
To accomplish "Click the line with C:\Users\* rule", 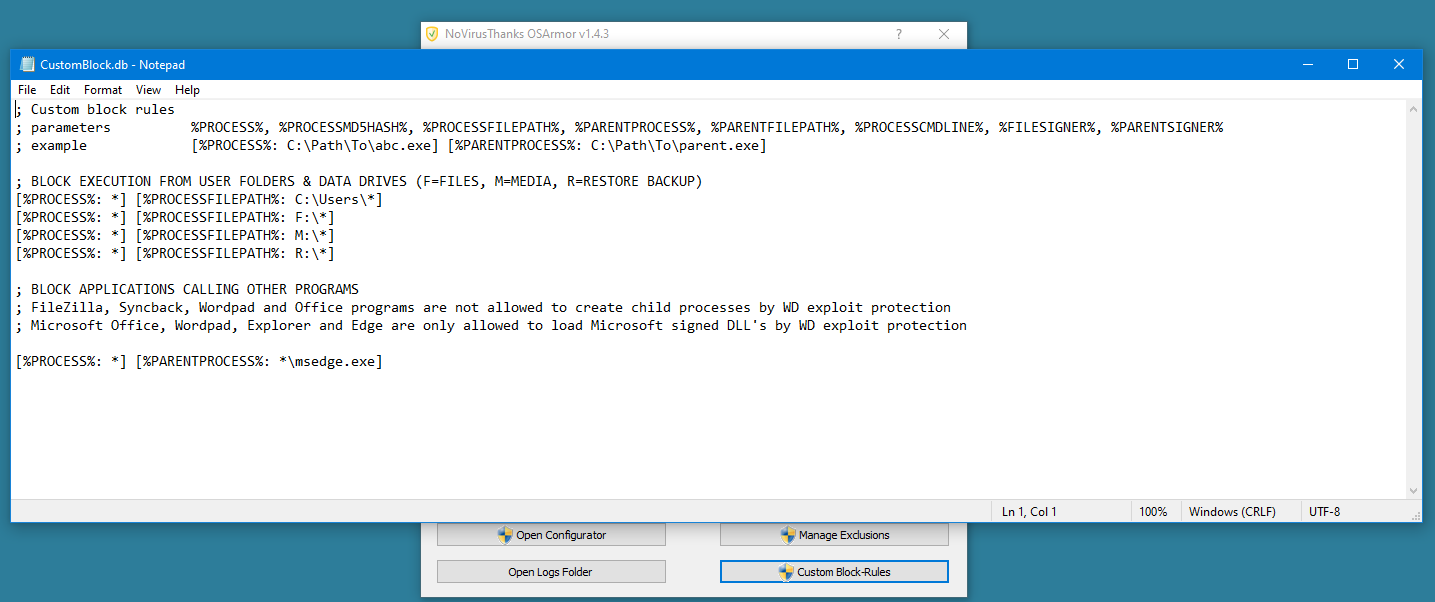I will tap(199, 199).
